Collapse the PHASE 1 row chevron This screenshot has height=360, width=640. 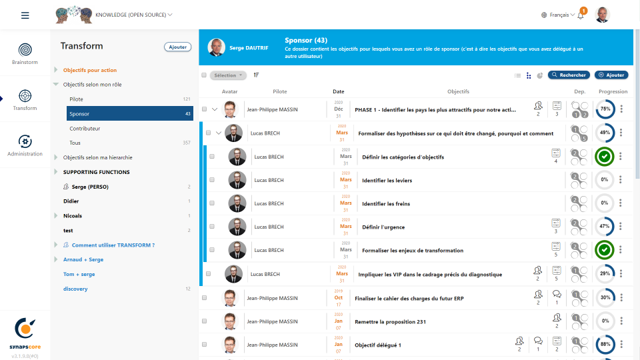215,109
